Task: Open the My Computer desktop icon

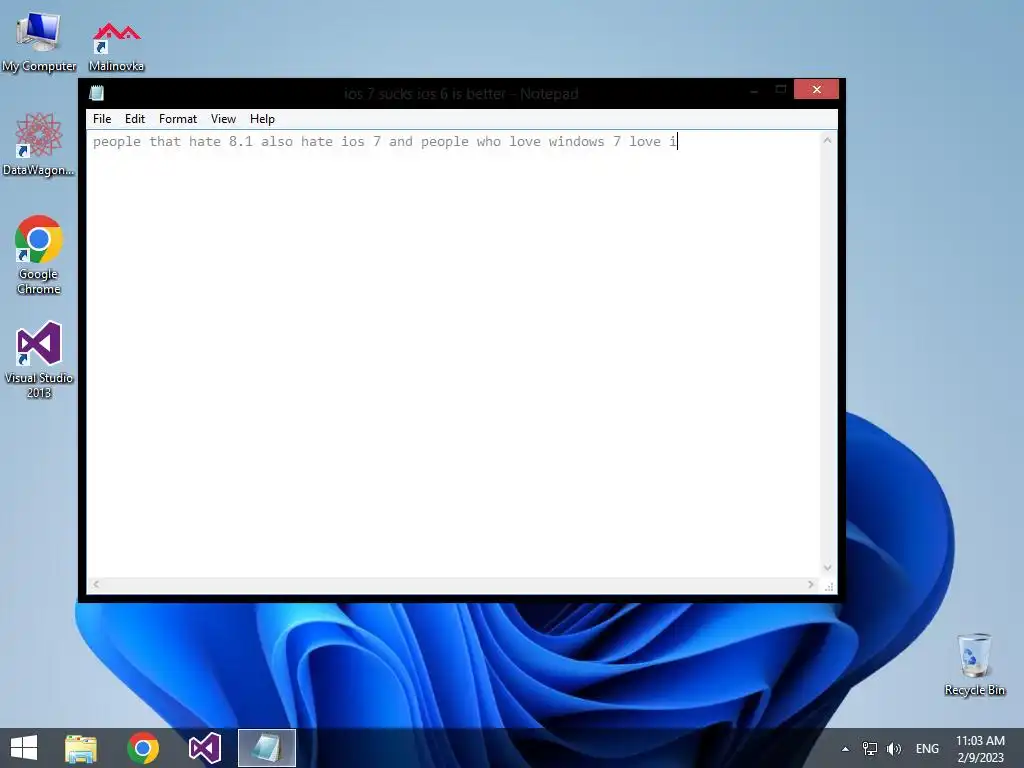Action: click(x=39, y=40)
